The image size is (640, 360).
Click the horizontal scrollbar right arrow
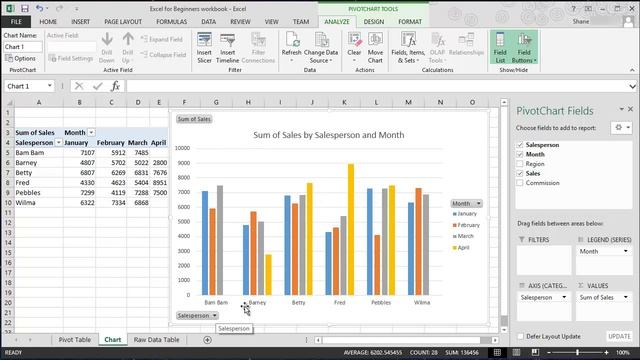495,340
